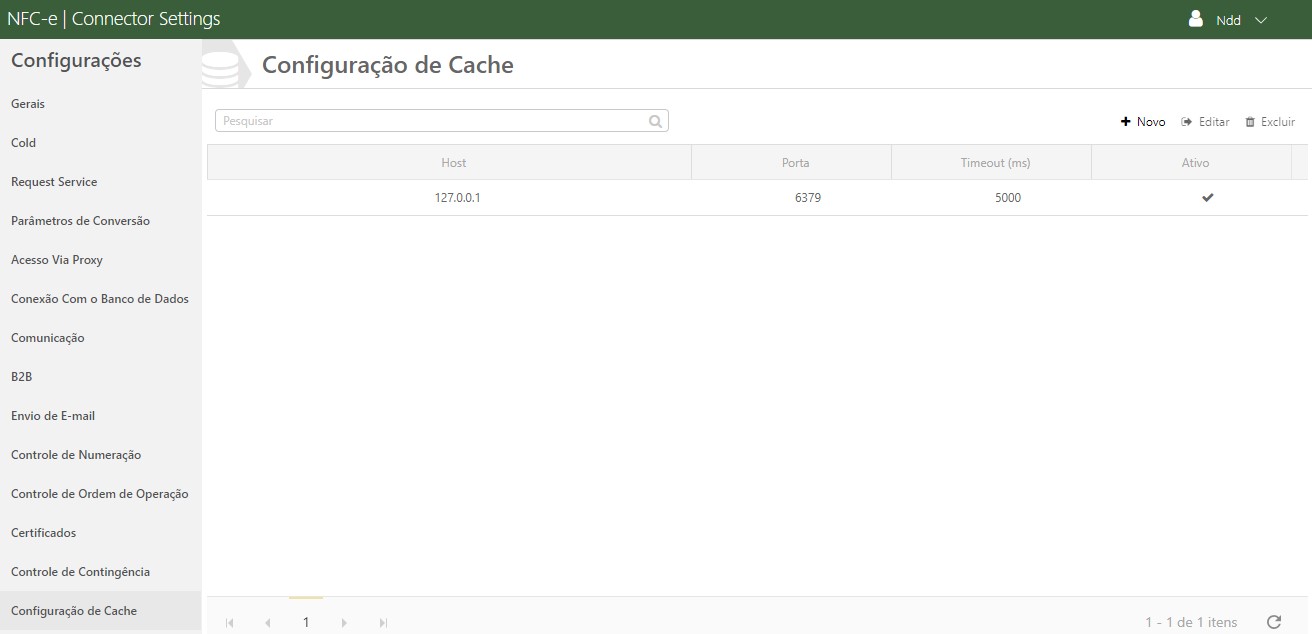The image size is (1312, 634).
Task: Toggle the Ativo checkmark for 127.0.0.1
Action: click(1207, 197)
